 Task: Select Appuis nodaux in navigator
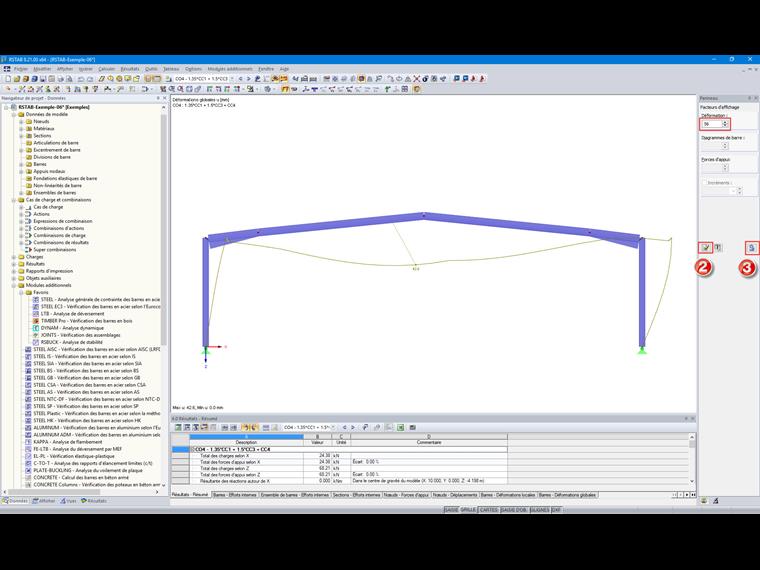coord(49,172)
